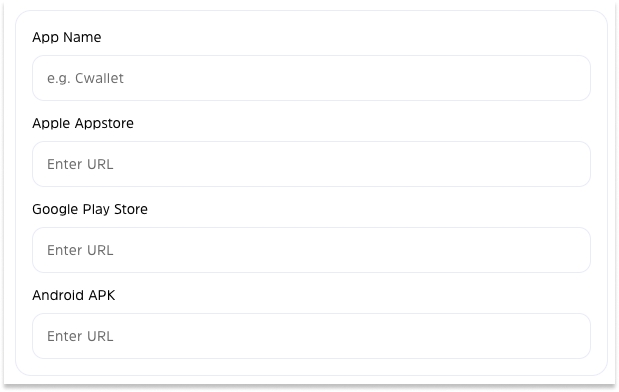Select the Google Play Store URL field
This screenshot has width=619, height=392.
click(x=311, y=250)
